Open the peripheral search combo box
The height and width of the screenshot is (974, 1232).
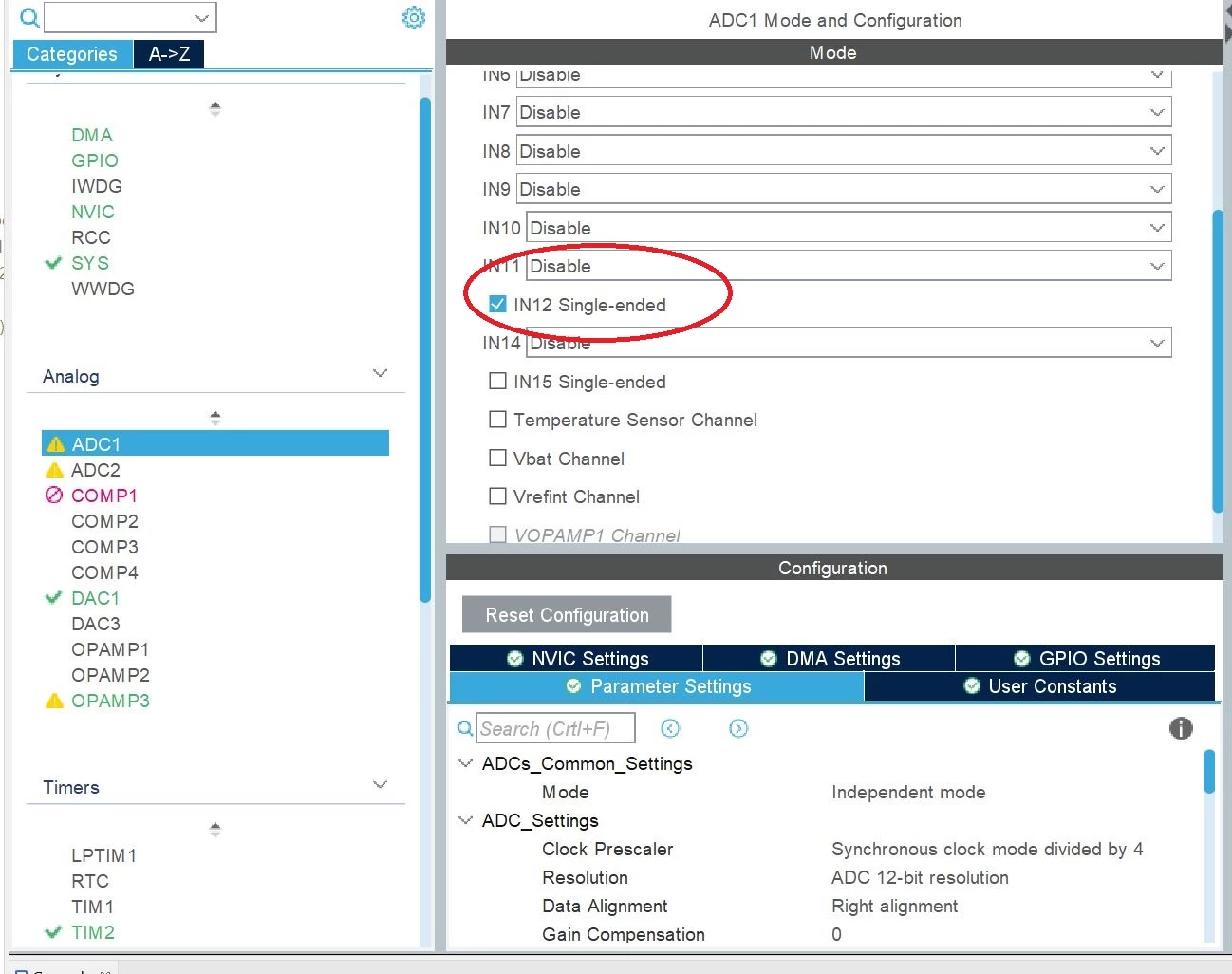tap(130, 17)
